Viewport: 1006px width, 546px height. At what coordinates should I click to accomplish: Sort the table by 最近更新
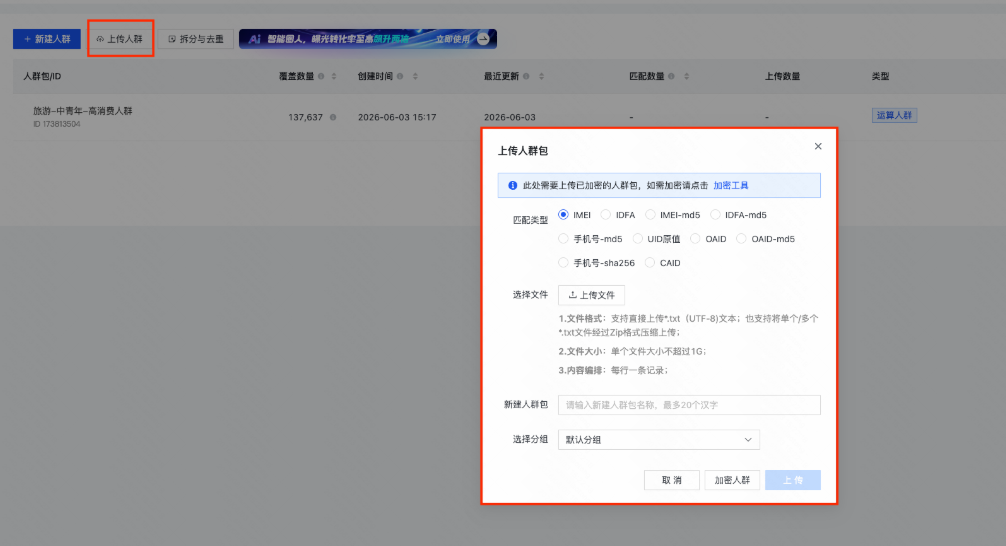coord(541,76)
